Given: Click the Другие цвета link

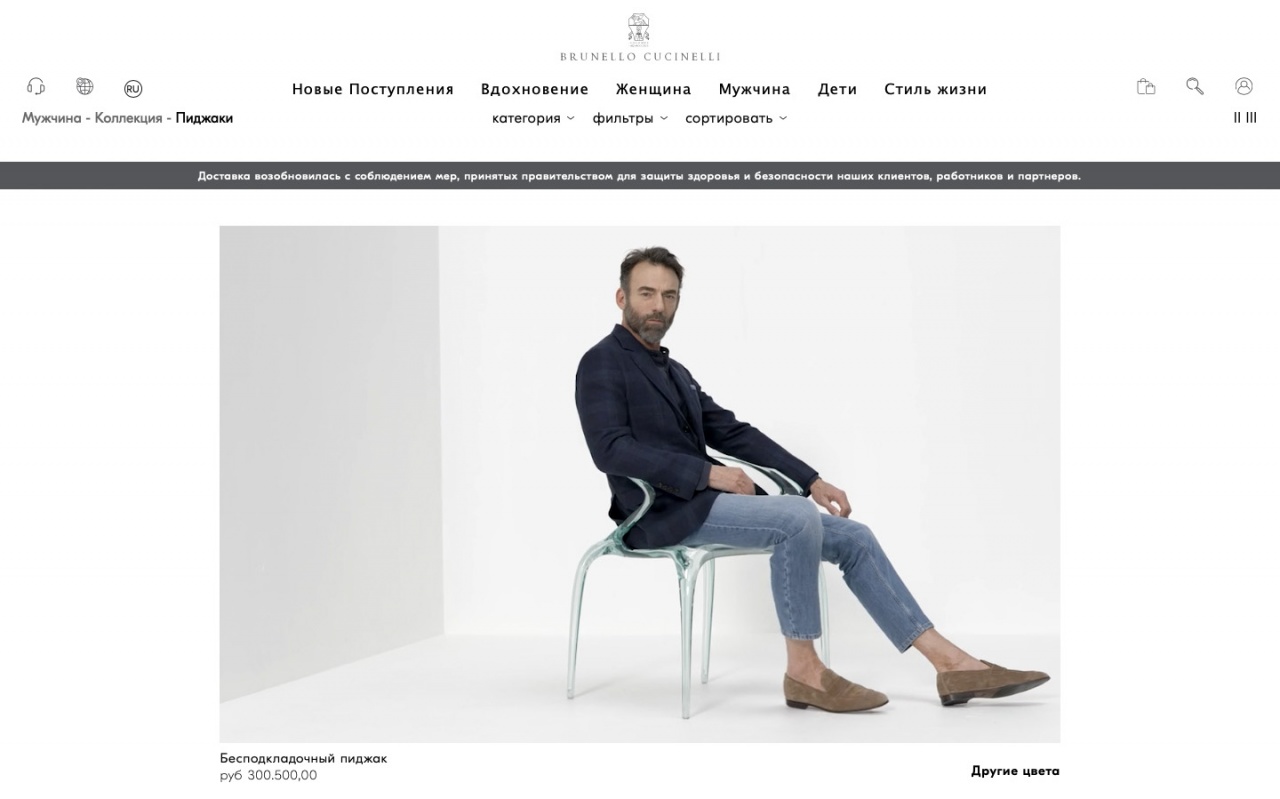Looking at the screenshot, I should coord(1015,771).
